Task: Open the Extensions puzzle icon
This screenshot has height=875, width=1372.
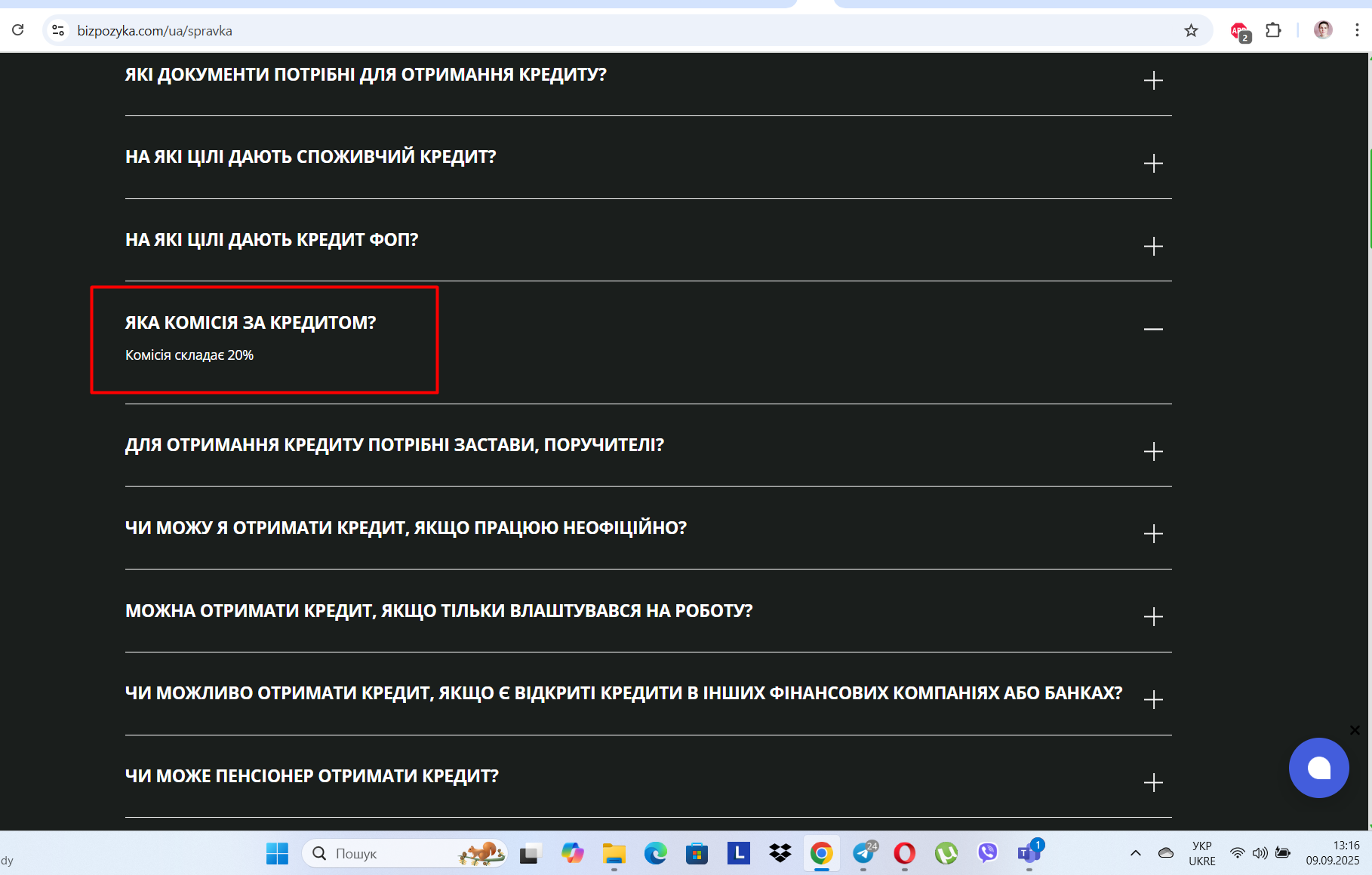Action: 1273,30
